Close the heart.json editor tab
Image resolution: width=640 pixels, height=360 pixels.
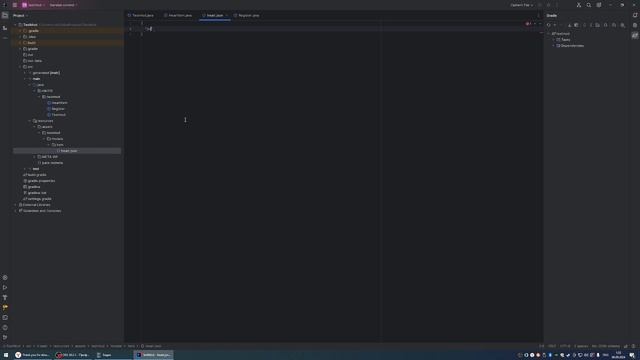[227, 16]
